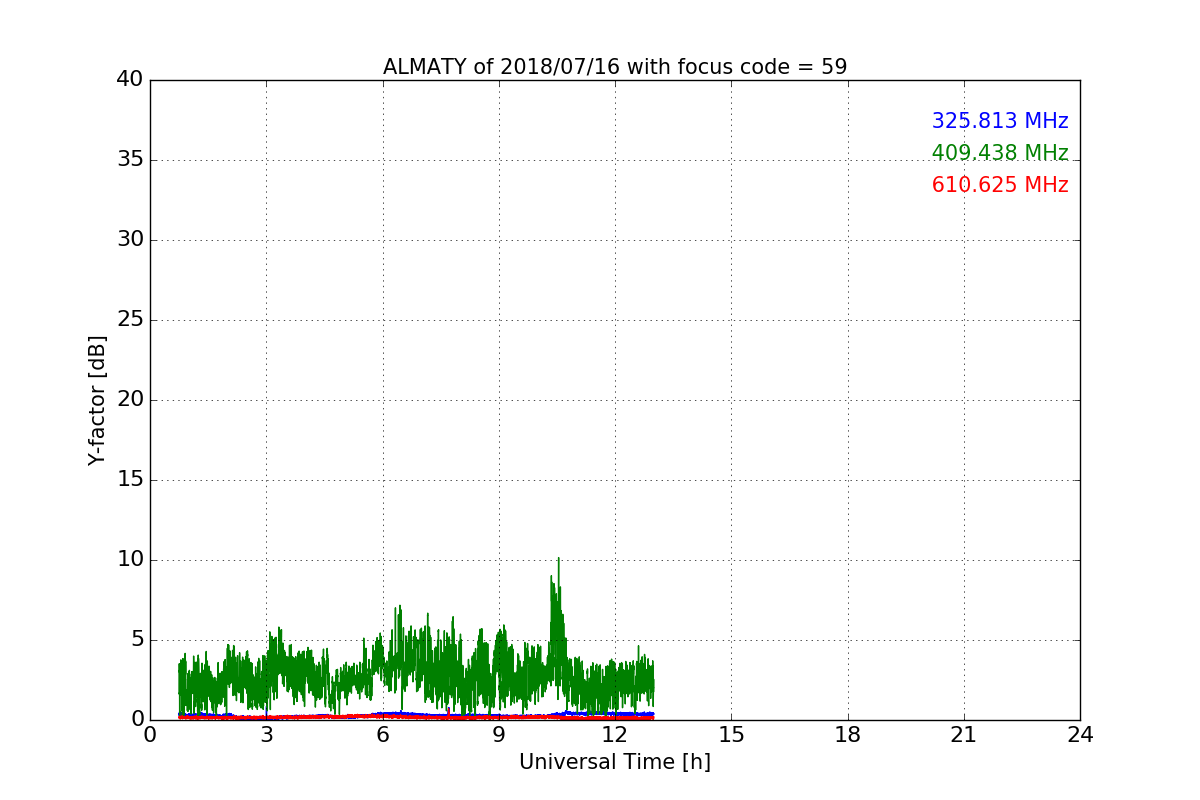This screenshot has width=1200, height=800.
Task: Click the y-axis tick label 40
Action: (x=130, y=80)
